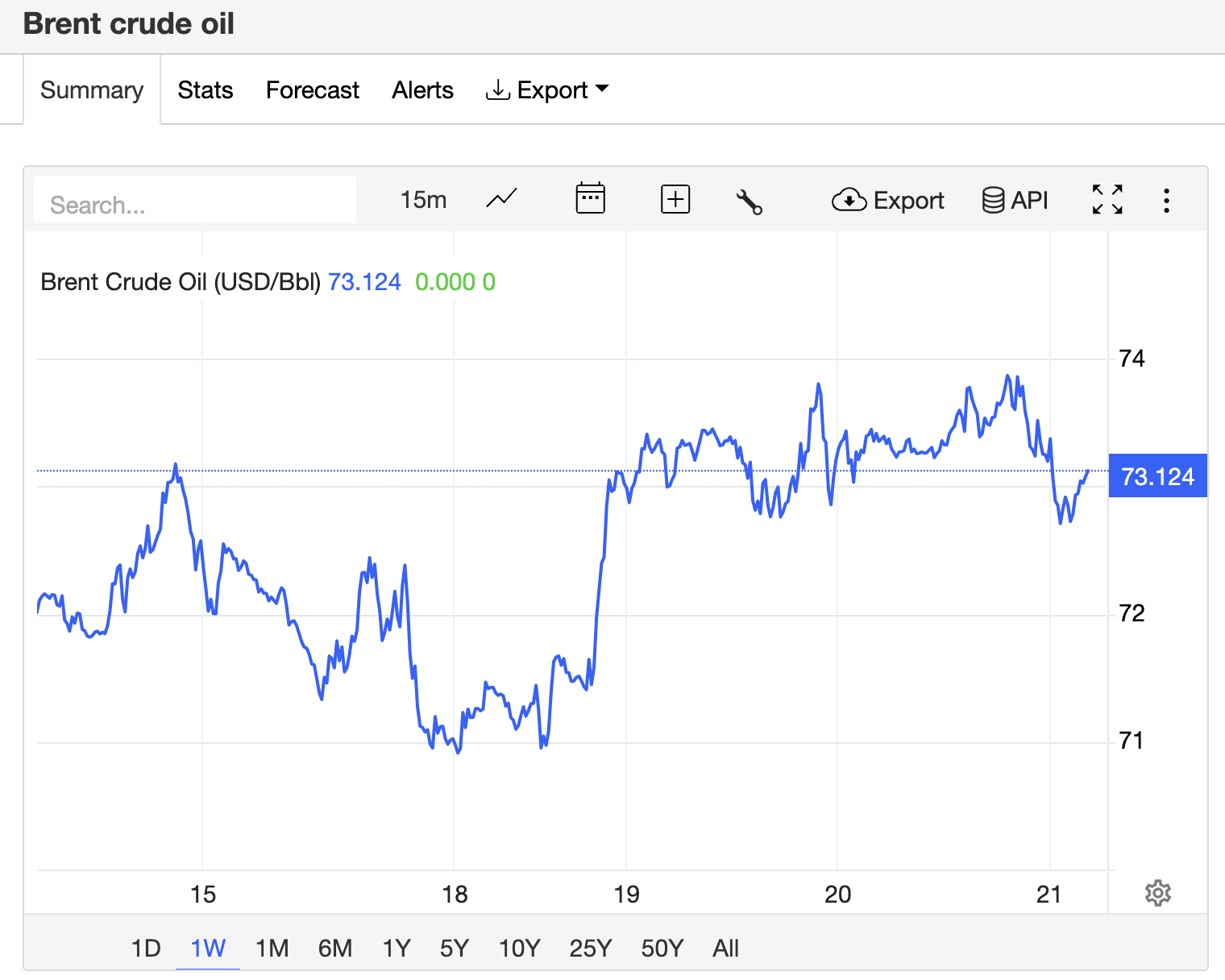Select the 5Y time range

(455, 948)
